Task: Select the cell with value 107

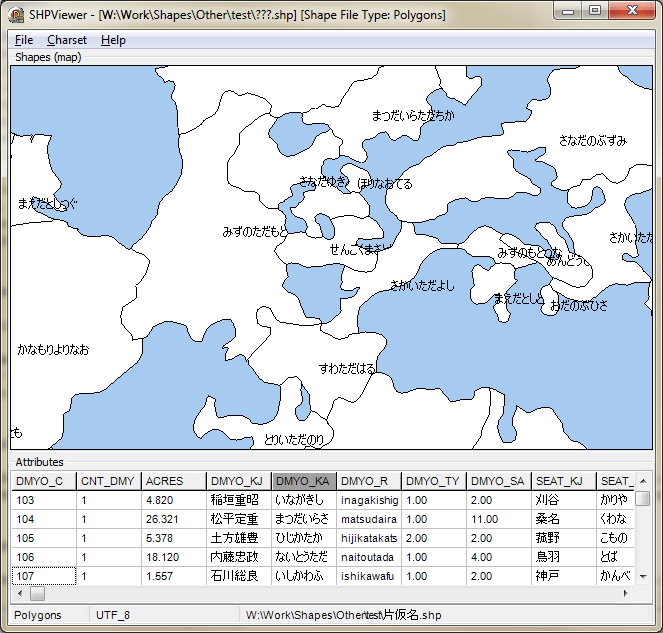Action: [x=44, y=576]
